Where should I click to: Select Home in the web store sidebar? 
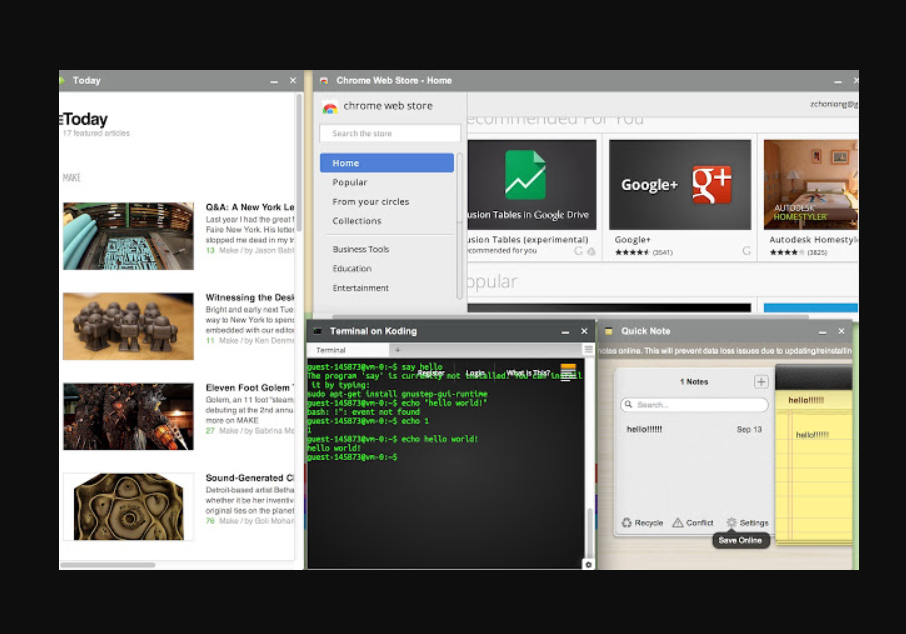click(x=387, y=163)
